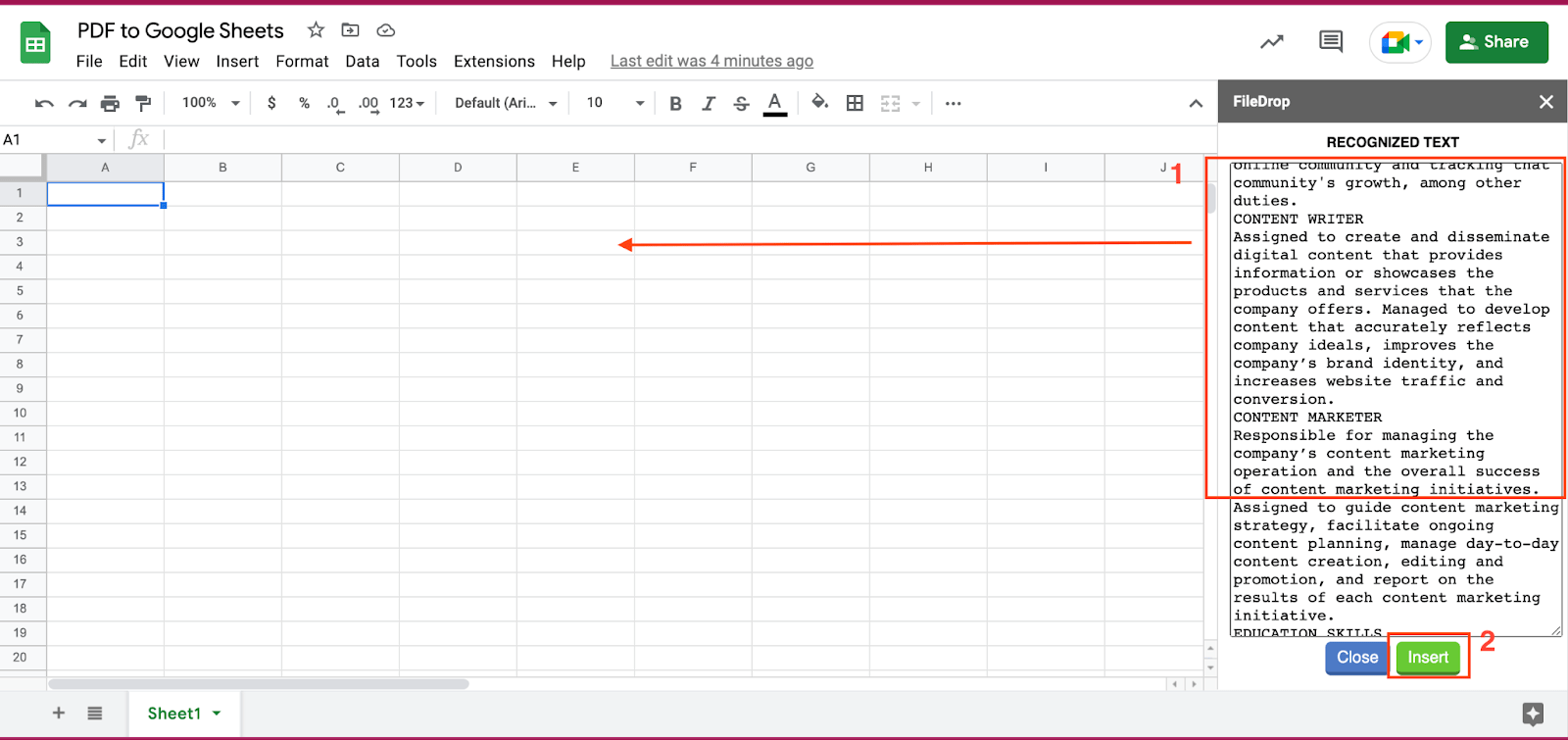
Task: Open the Default (Ari... font dropdown
Action: point(506,103)
